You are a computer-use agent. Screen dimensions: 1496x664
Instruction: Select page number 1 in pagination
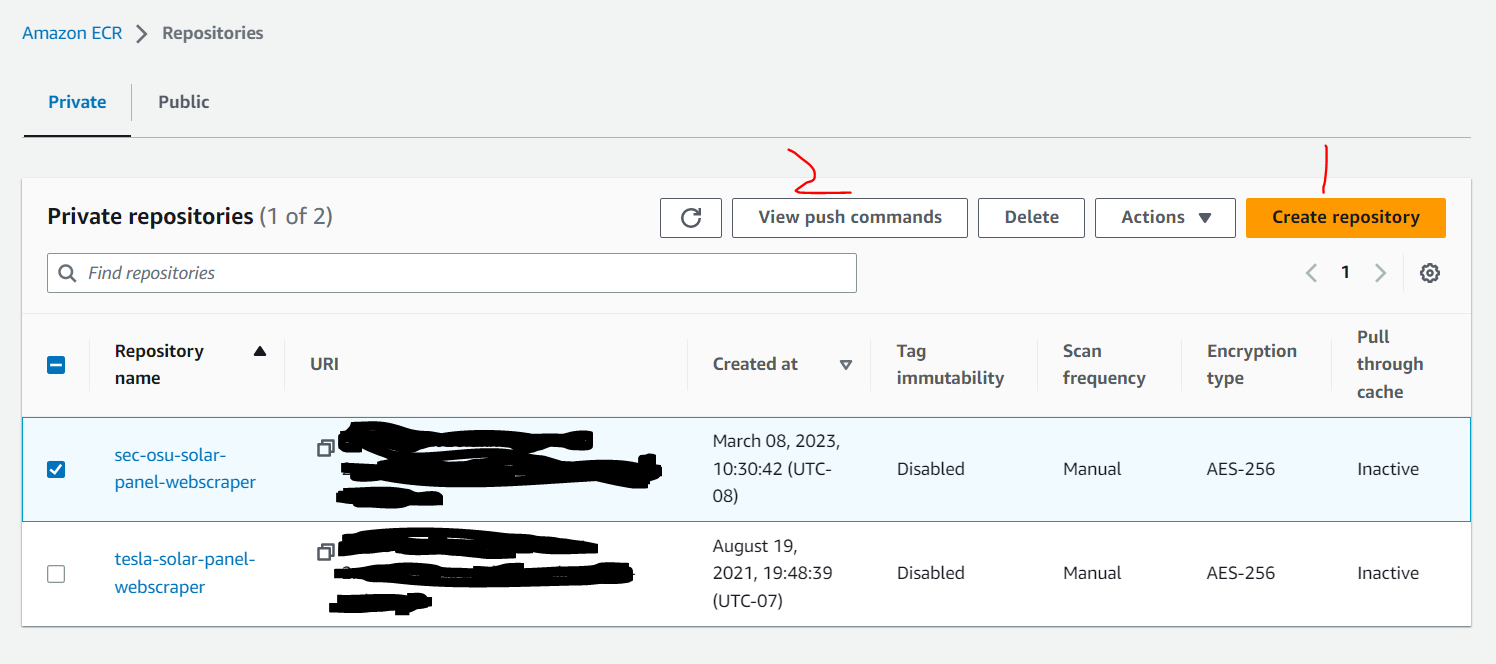[1345, 273]
